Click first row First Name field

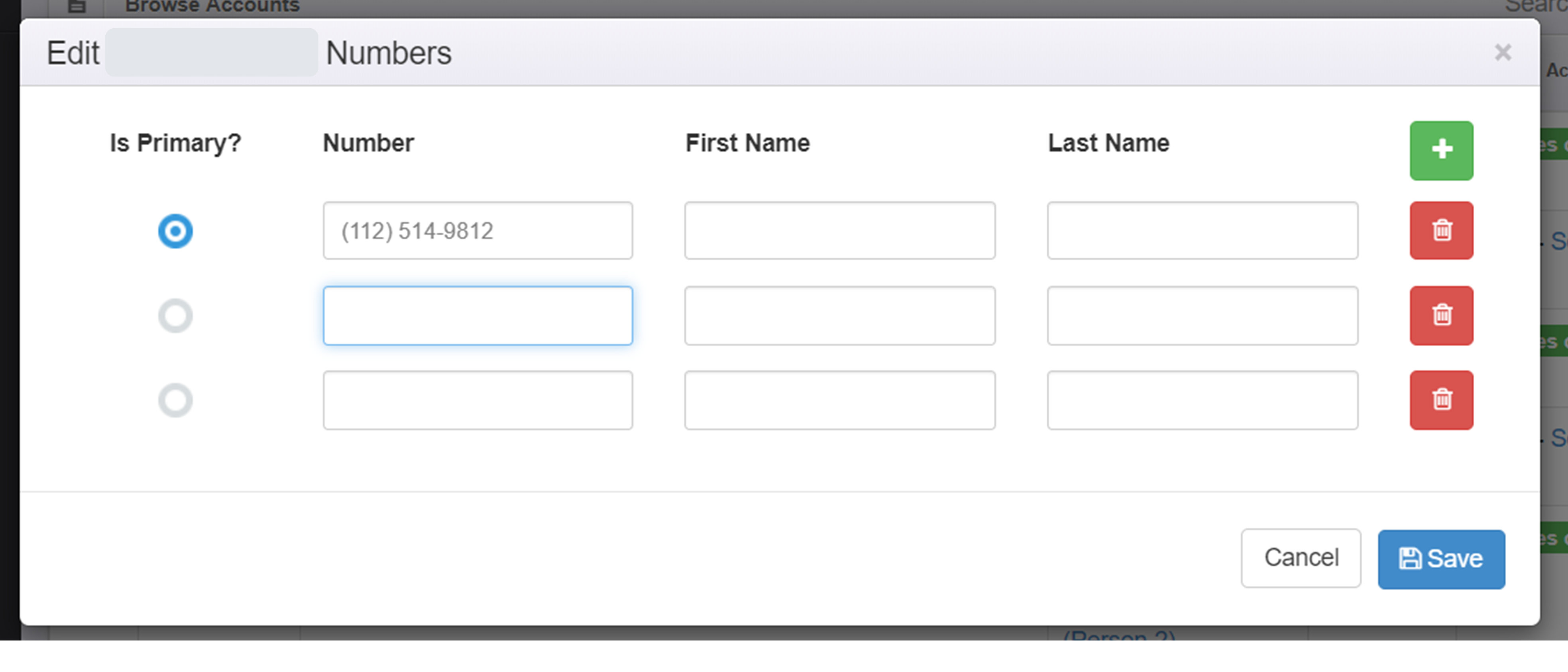pos(839,230)
